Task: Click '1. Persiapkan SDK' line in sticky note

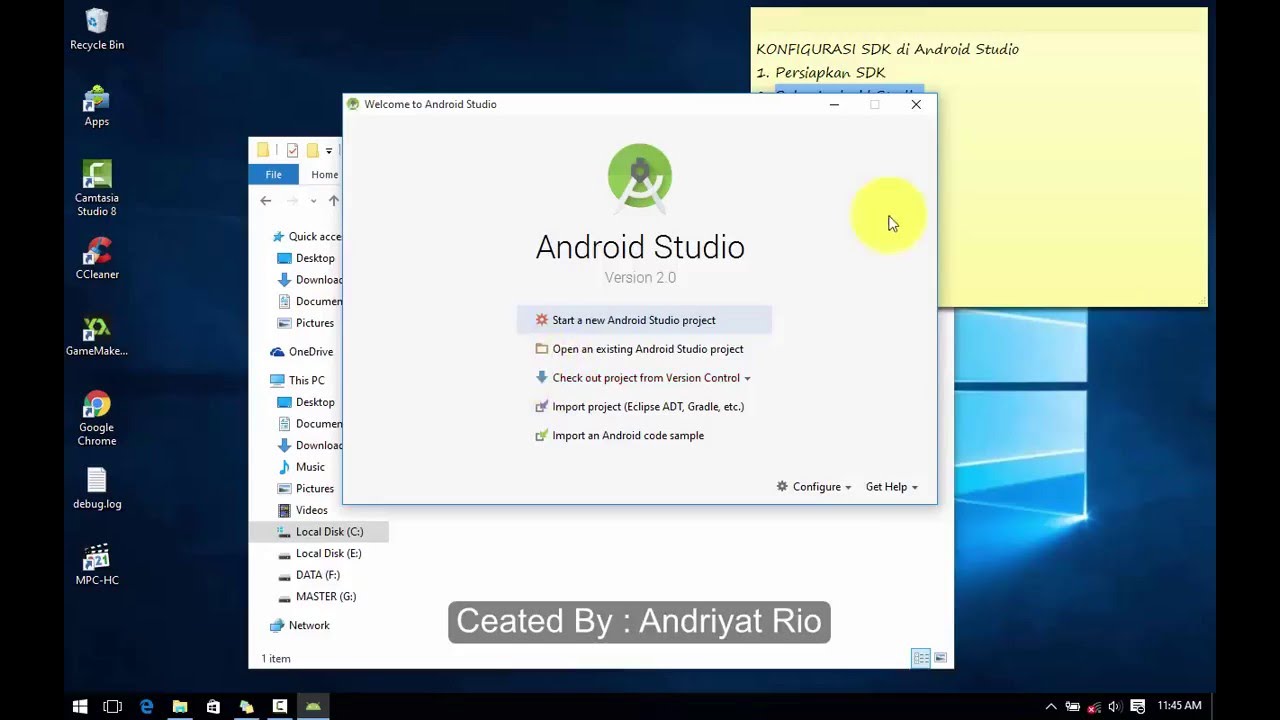Action: point(821,73)
